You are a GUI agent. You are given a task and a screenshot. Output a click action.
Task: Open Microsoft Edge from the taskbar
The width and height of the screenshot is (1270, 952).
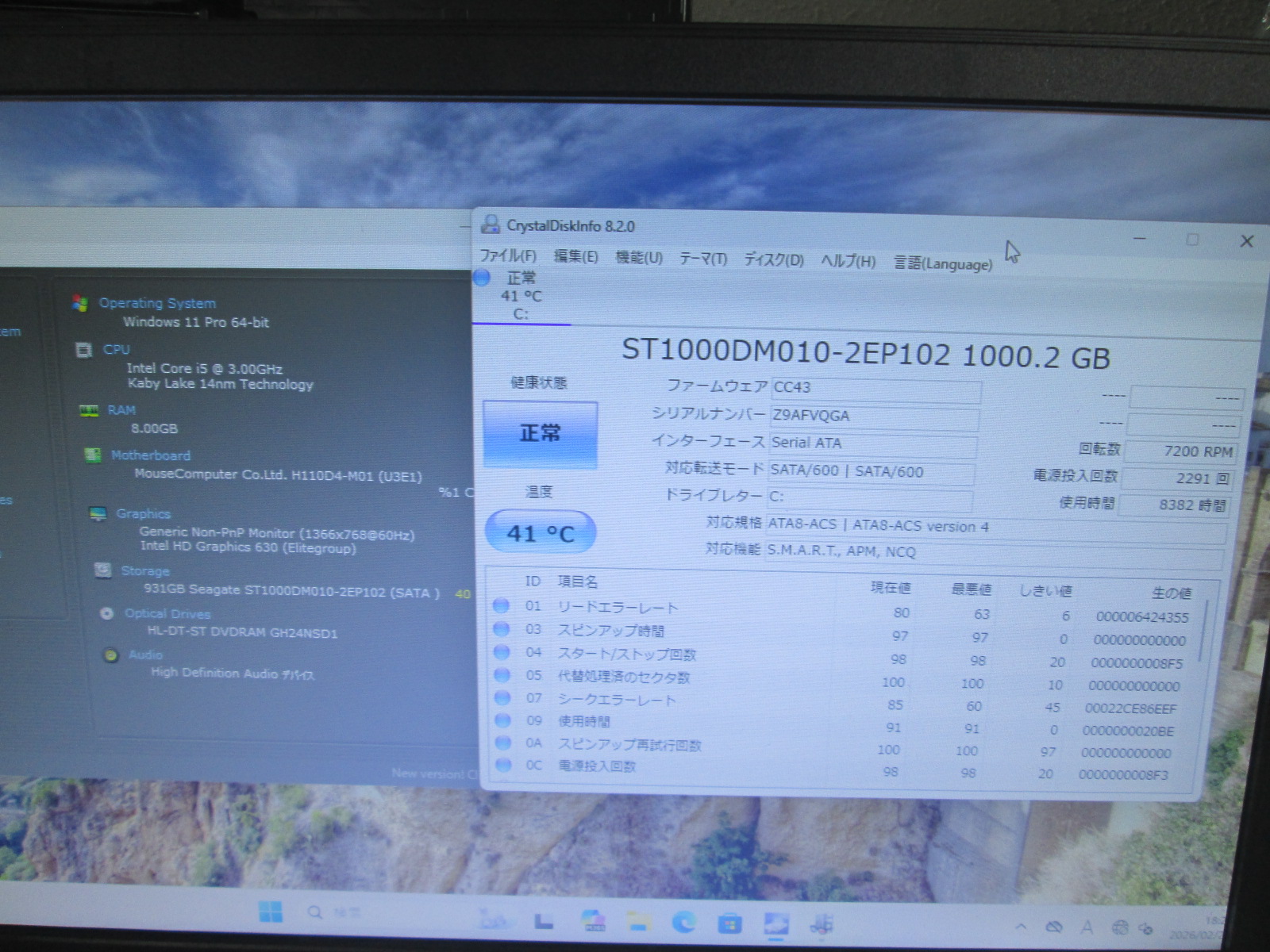tap(683, 922)
